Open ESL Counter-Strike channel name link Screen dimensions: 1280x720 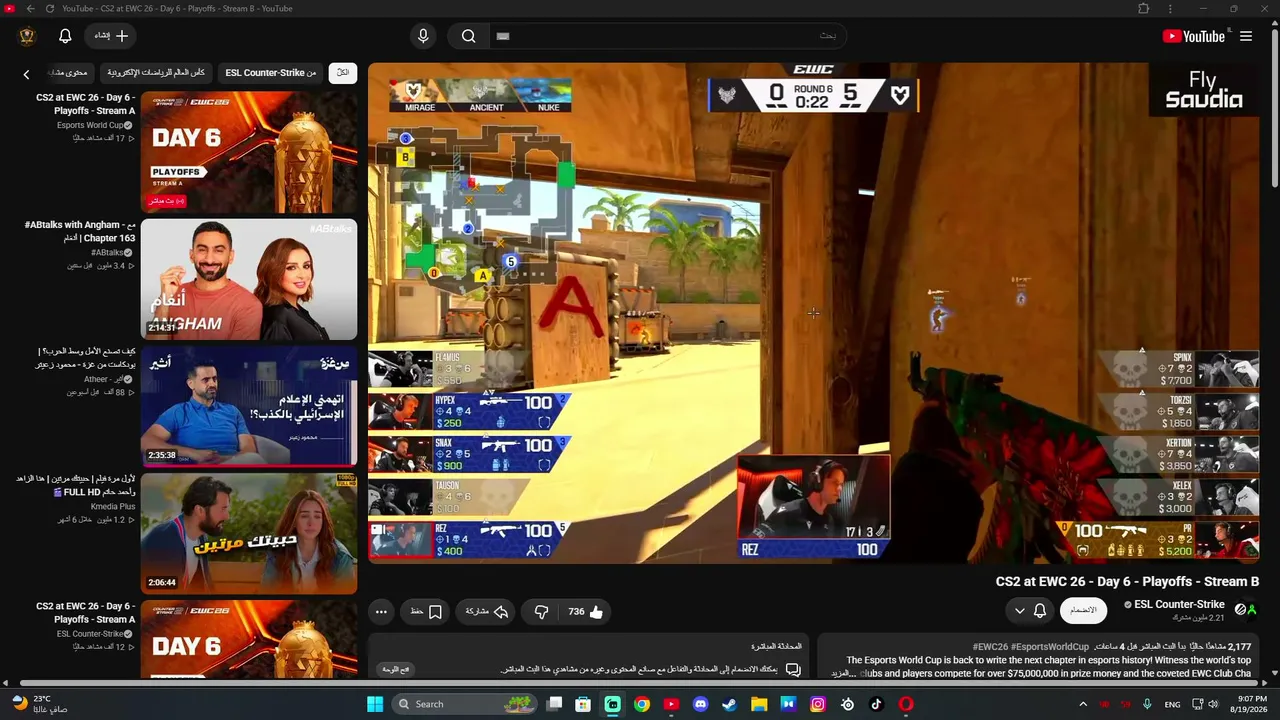[1174, 604]
